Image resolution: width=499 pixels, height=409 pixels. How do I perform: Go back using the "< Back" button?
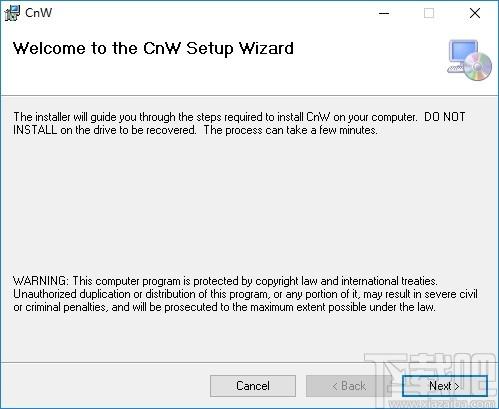(349, 386)
